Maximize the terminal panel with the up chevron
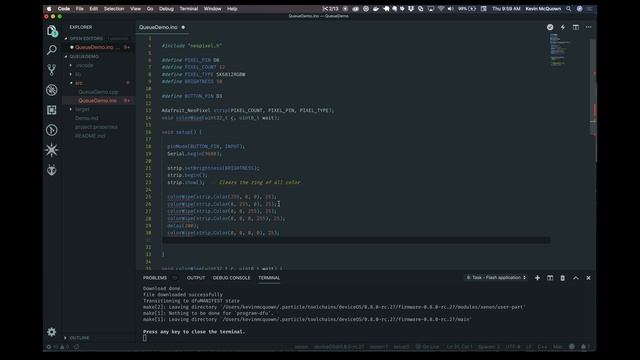This screenshot has height=360, width=640. click(x=576, y=278)
